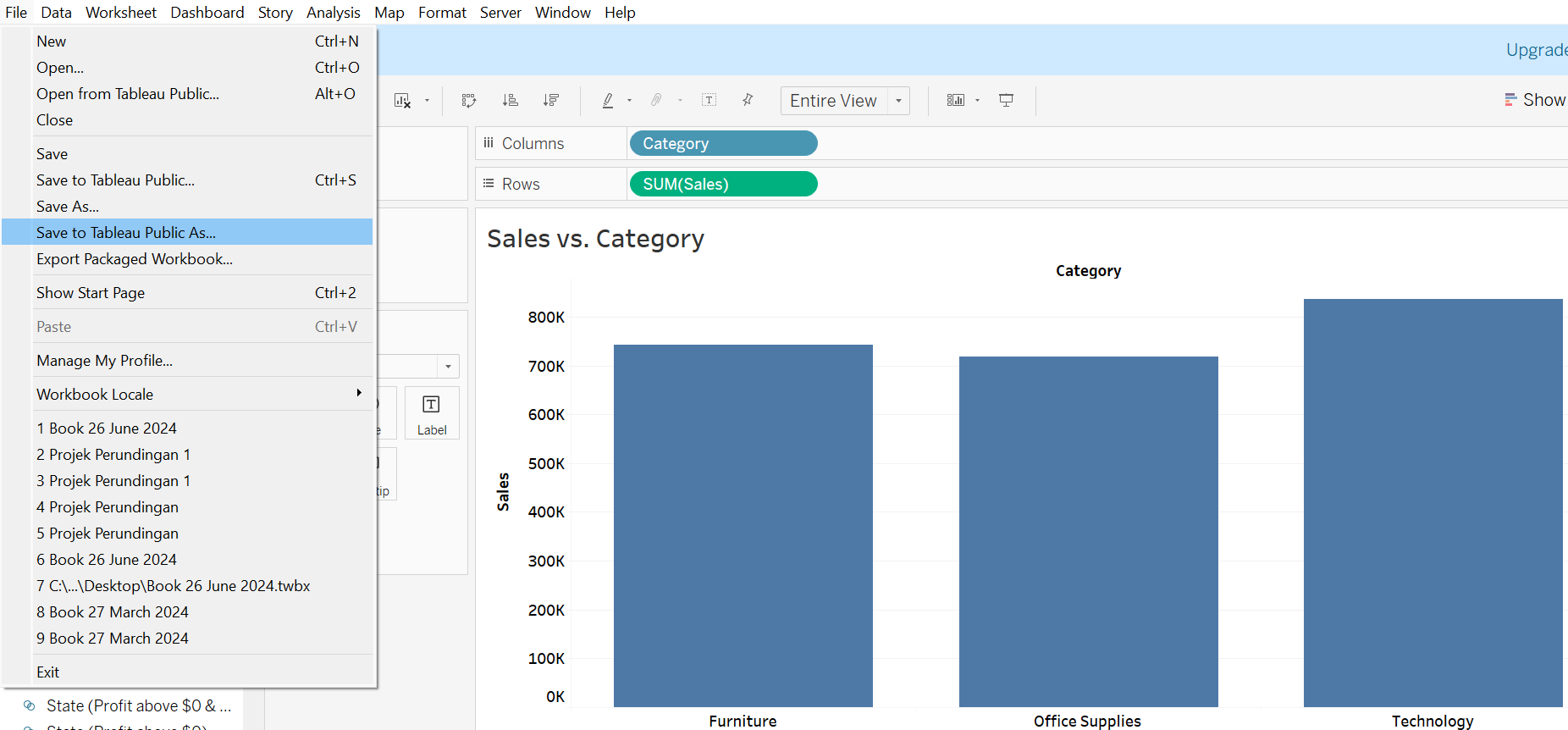Click the Clear Sheet toolbar icon
1568x730 pixels.
point(402,101)
